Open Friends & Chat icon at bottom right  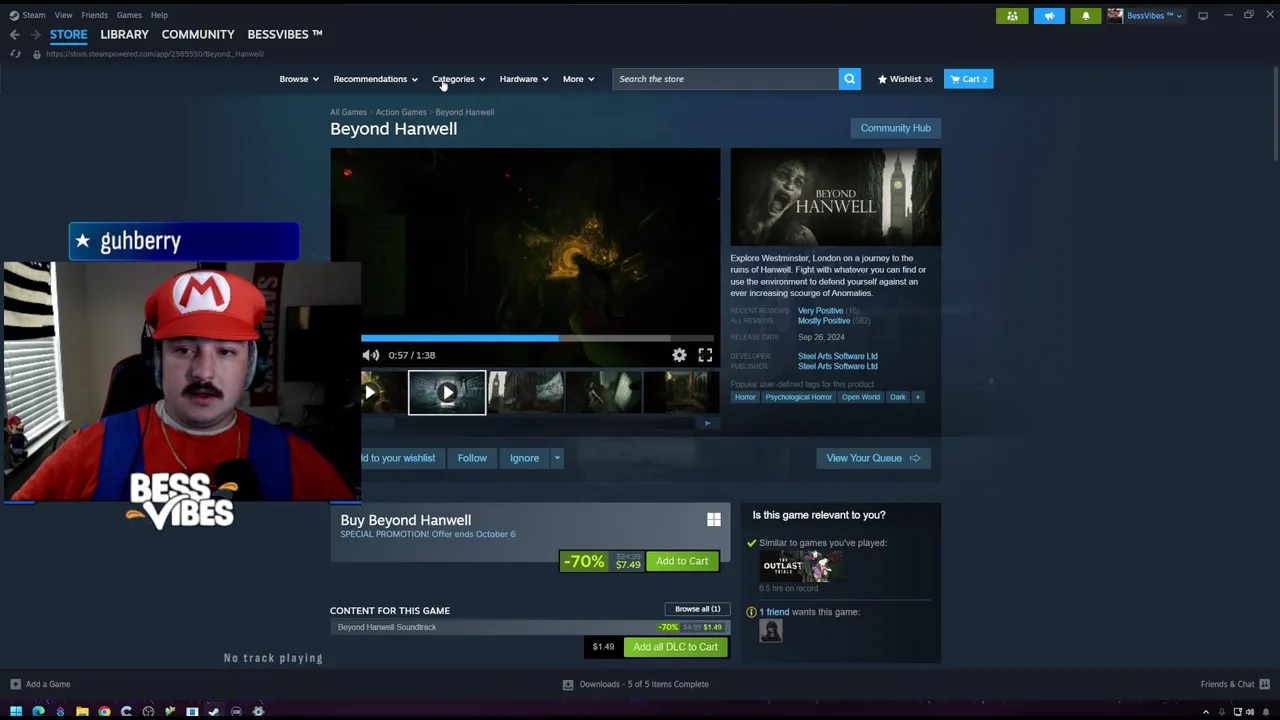click(1265, 684)
